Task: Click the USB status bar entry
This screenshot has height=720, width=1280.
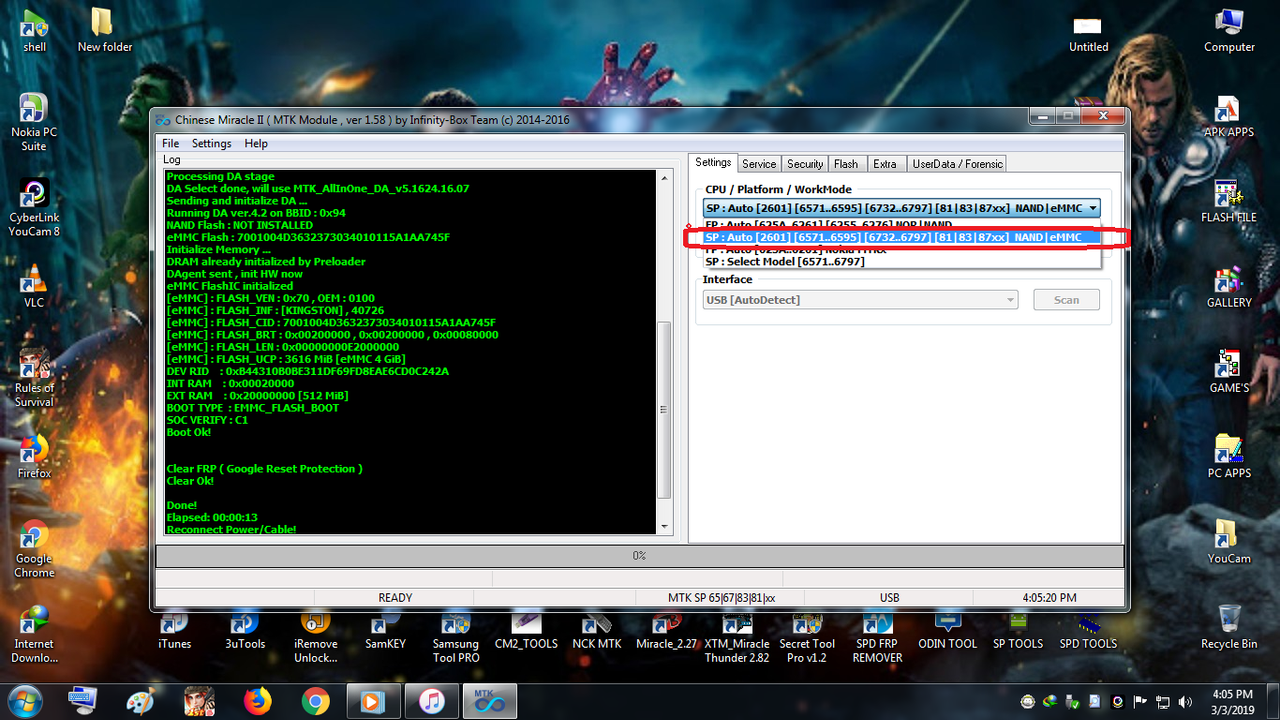Action: [889, 598]
